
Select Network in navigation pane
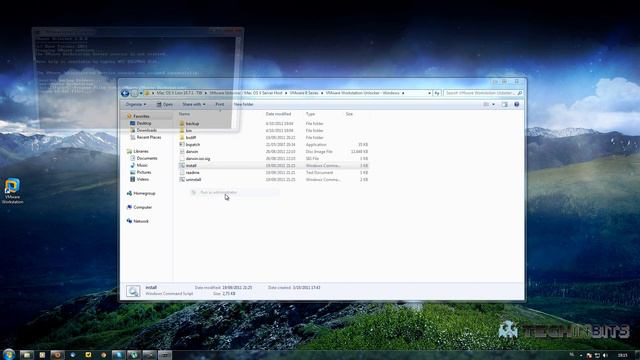(x=141, y=221)
